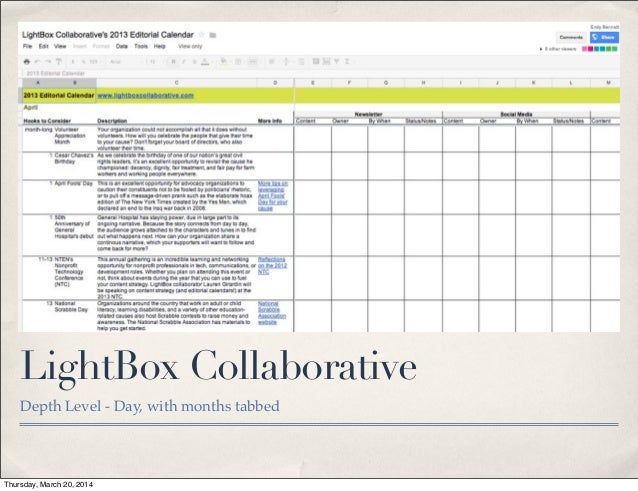Toggle italic formatting
Screen dimensions: 638x491
[184, 61]
